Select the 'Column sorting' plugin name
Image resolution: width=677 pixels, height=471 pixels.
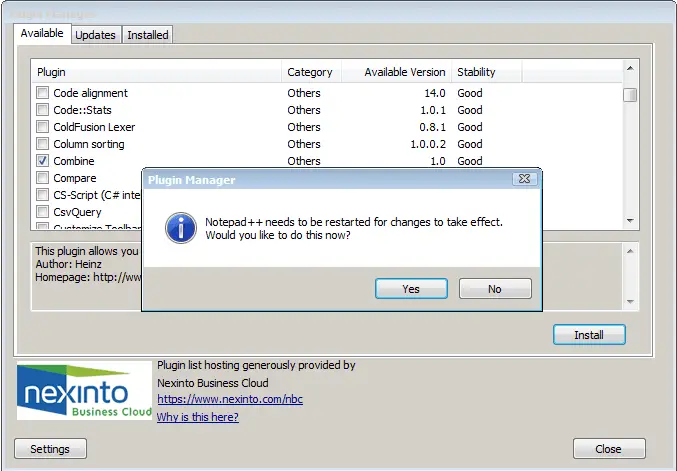tap(89, 144)
